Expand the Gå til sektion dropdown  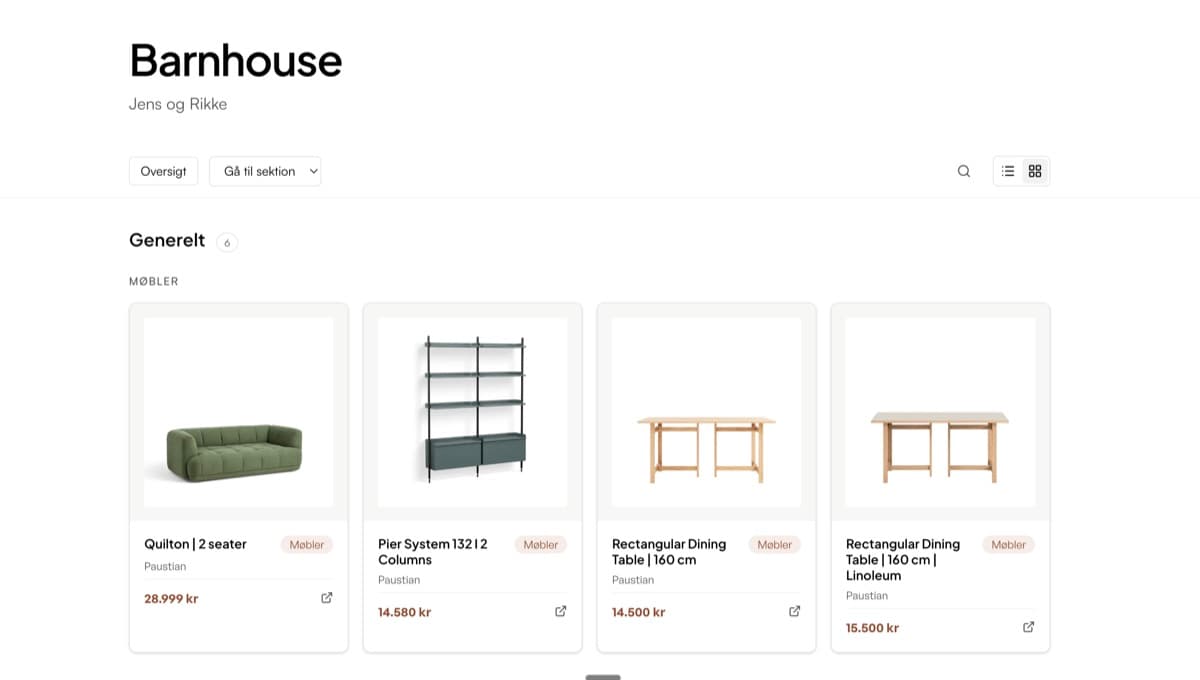pos(265,171)
